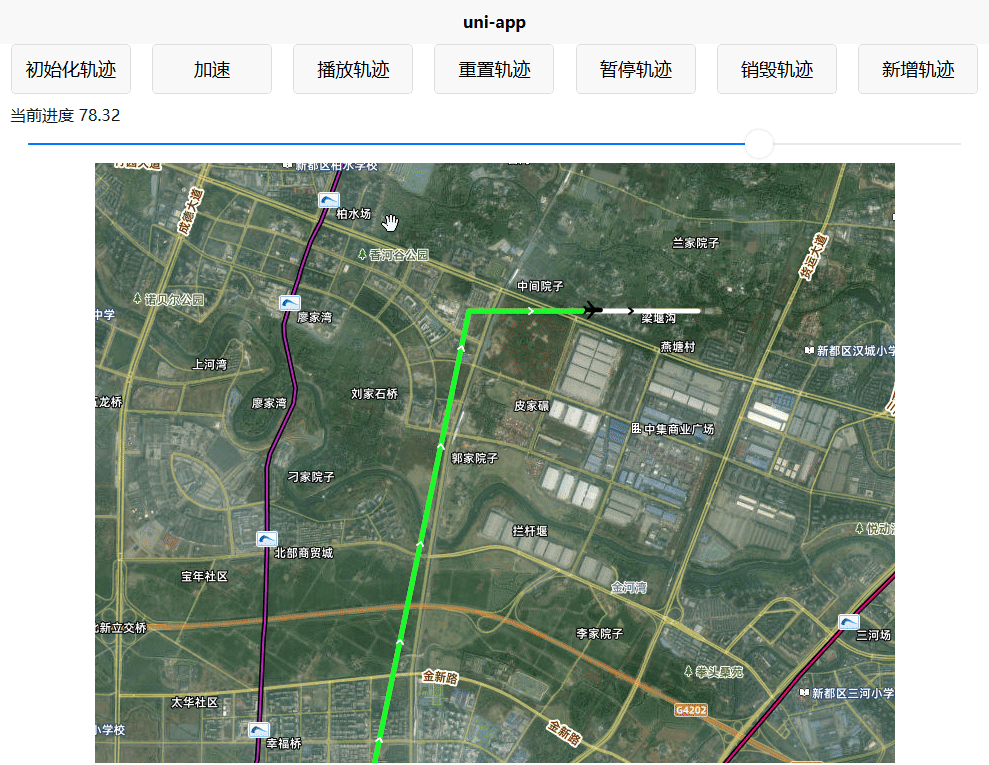989x765 pixels.
Task: Reset the track using 重置轨迹
Action: tap(493, 68)
